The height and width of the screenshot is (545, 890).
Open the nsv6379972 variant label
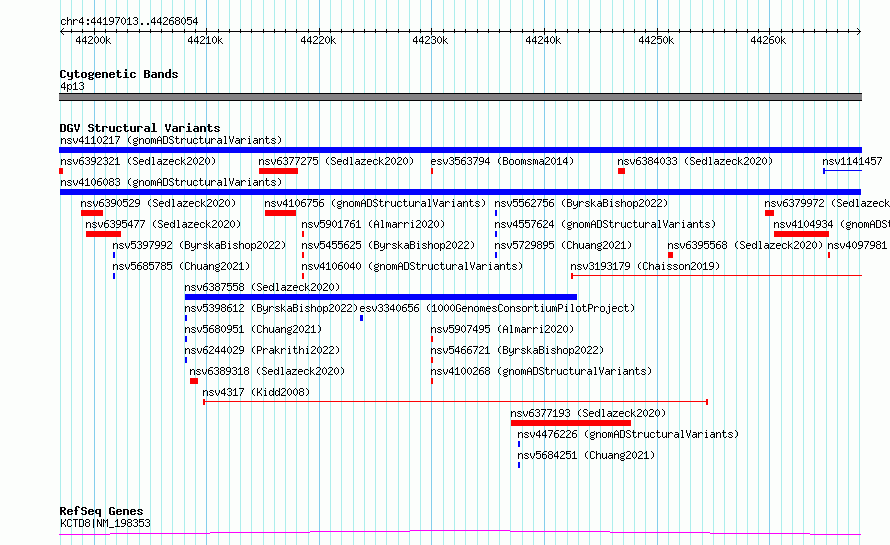[826, 203]
